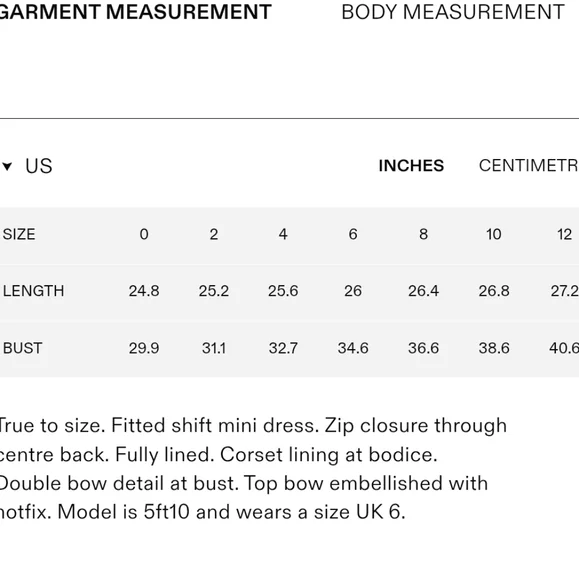Screen dimensions: 579x580
Task: Select size 4 column header
Action: pyautogui.click(x=283, y=234)
